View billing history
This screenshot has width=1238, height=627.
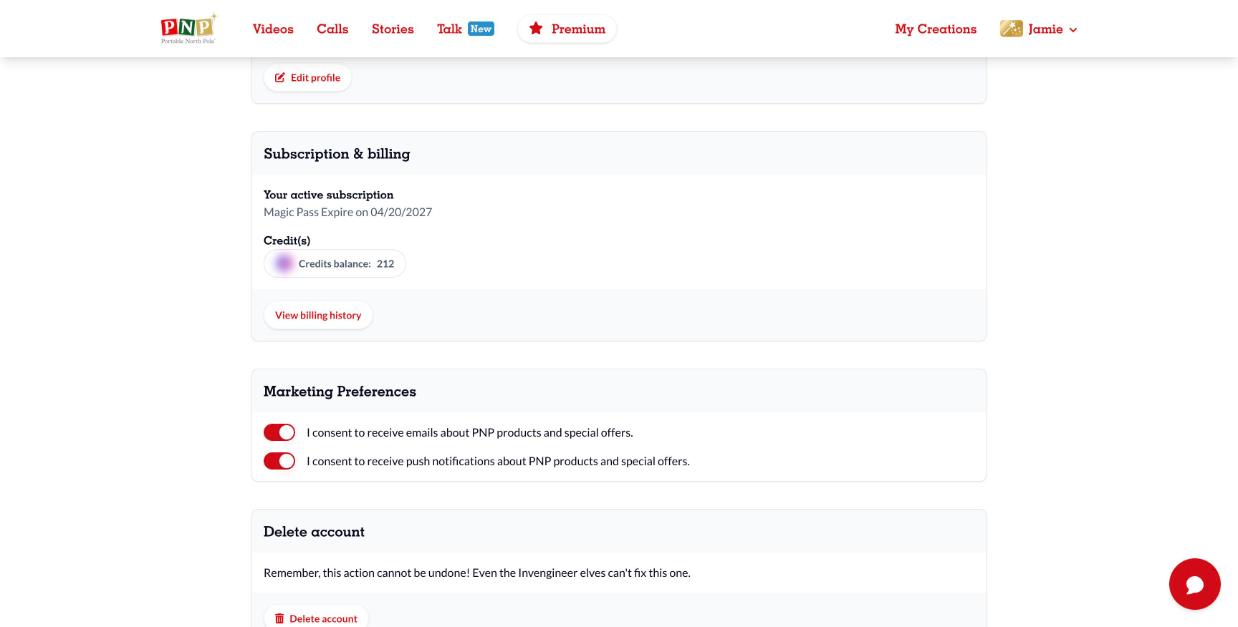click(x=318, y=316)
